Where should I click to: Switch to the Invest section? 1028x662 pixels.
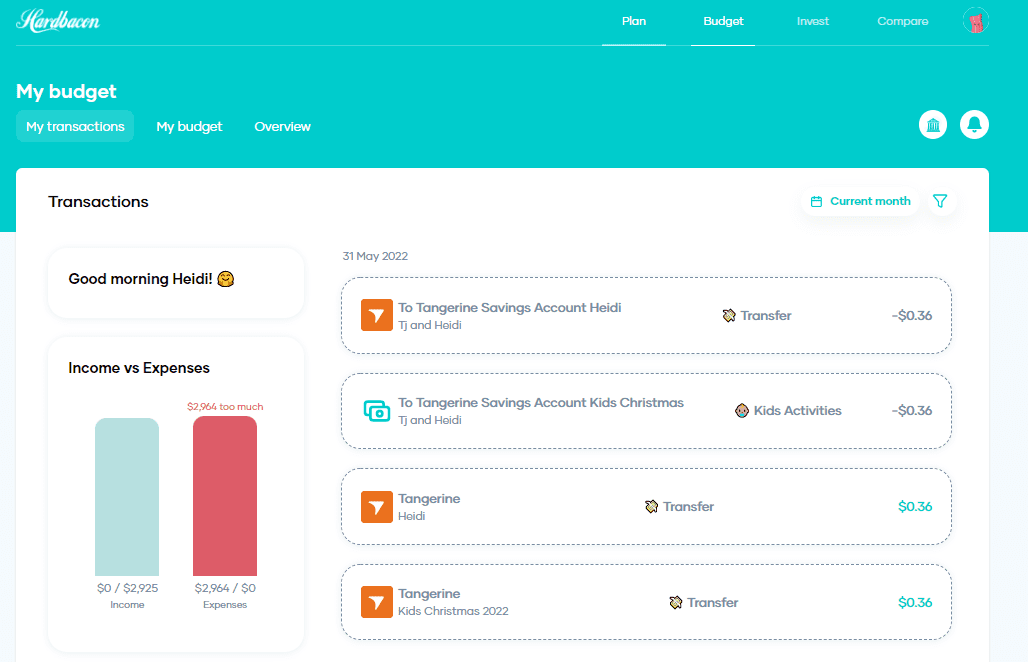812,21
